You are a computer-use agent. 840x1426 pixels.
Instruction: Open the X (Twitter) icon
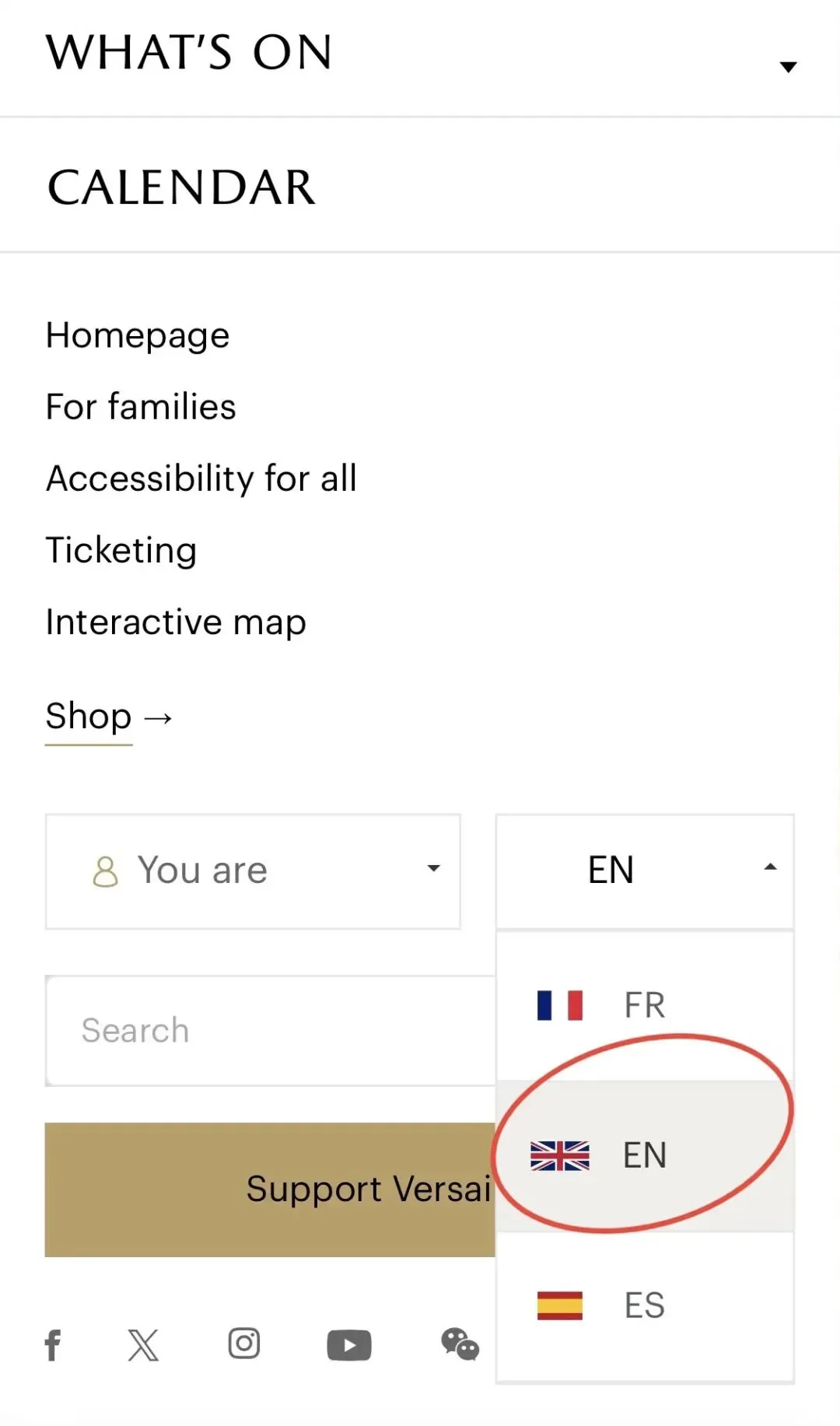point(143,1344)
